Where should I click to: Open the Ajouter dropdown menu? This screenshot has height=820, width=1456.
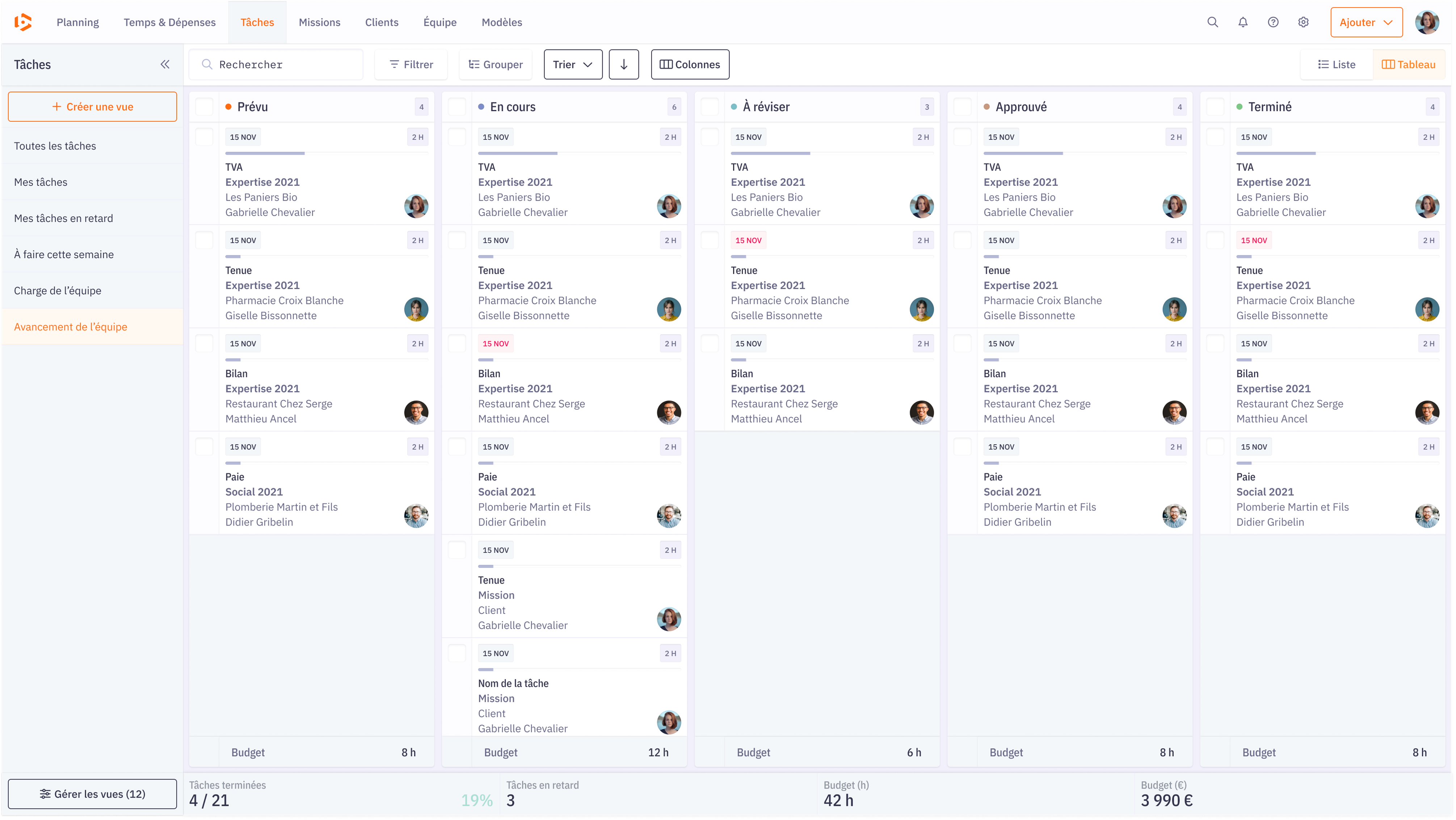tap(1366, 22)
